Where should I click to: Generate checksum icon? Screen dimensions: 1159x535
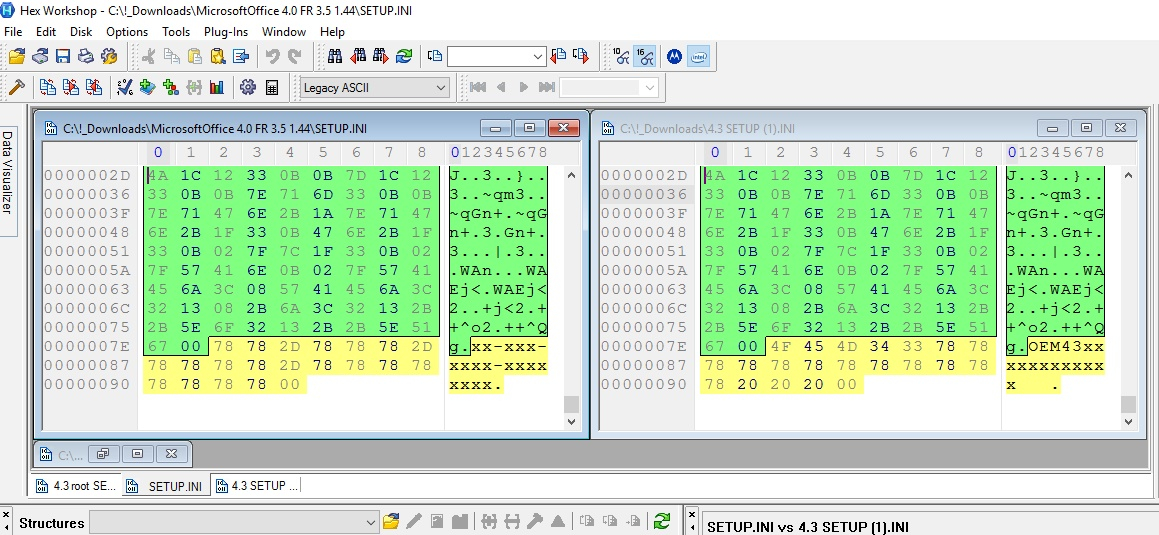click(125, 87)
